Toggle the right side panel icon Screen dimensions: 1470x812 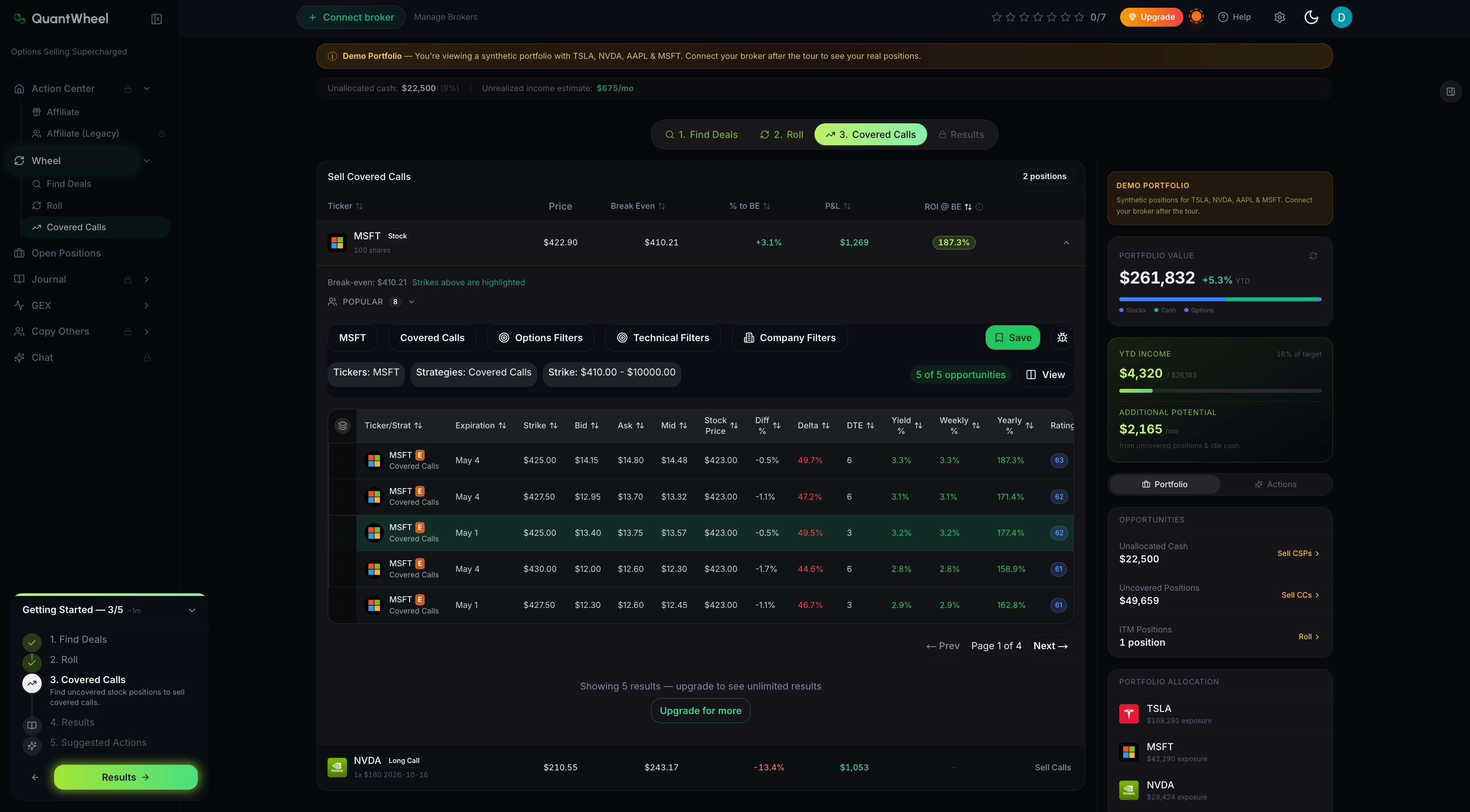[x=1450, y=91]
